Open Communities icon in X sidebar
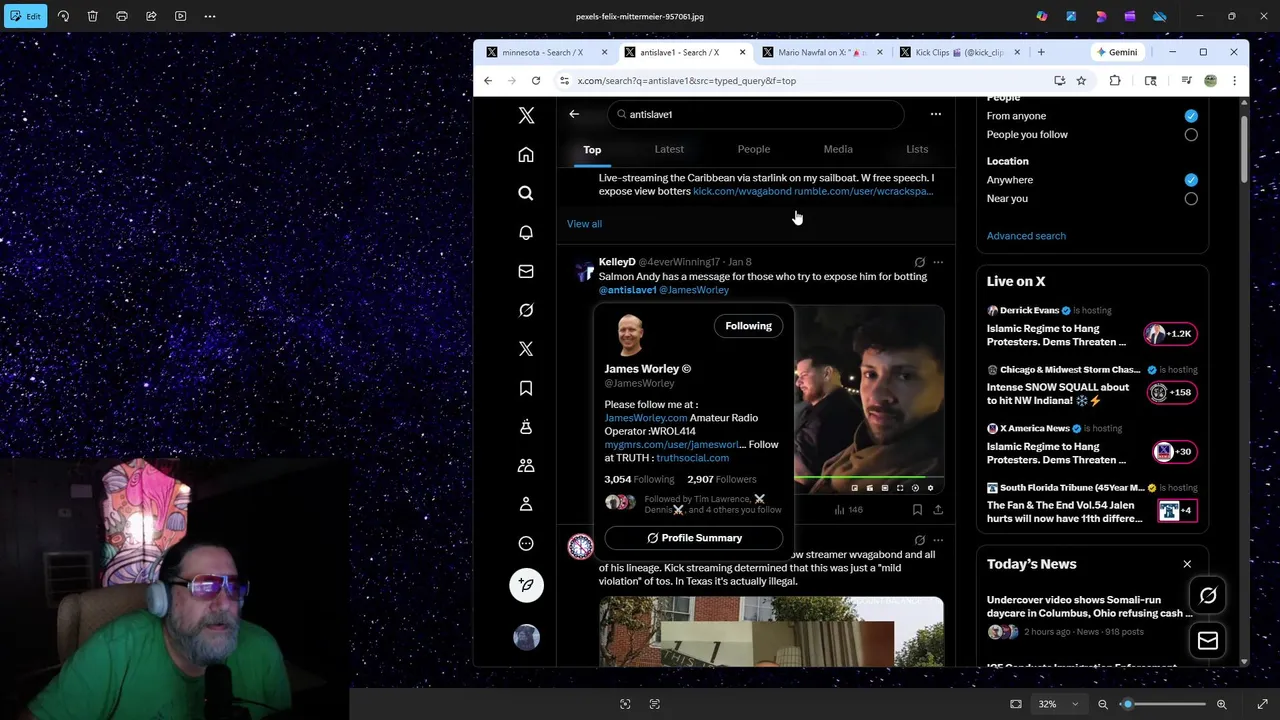 coord(526,466)
